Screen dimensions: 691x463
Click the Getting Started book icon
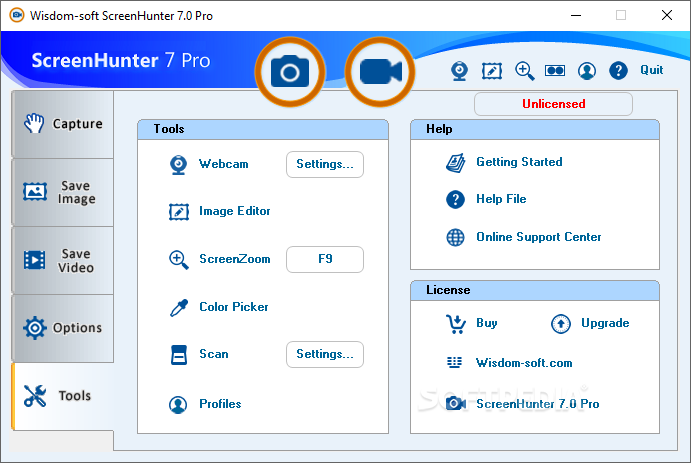tap(456, 163)
